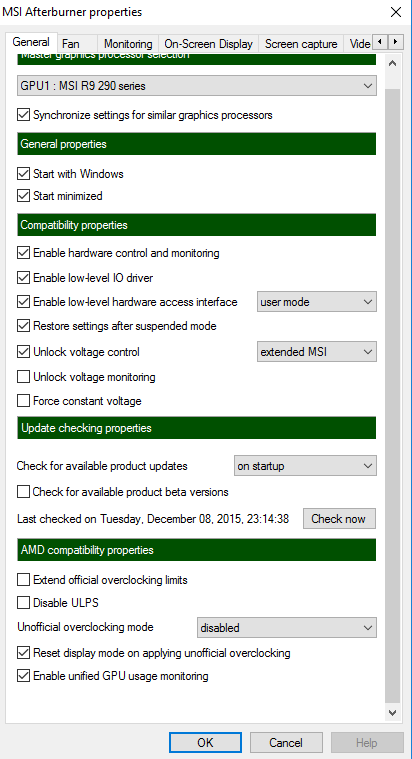Enable Extend official overclocking limits

(x=23, y=579)
